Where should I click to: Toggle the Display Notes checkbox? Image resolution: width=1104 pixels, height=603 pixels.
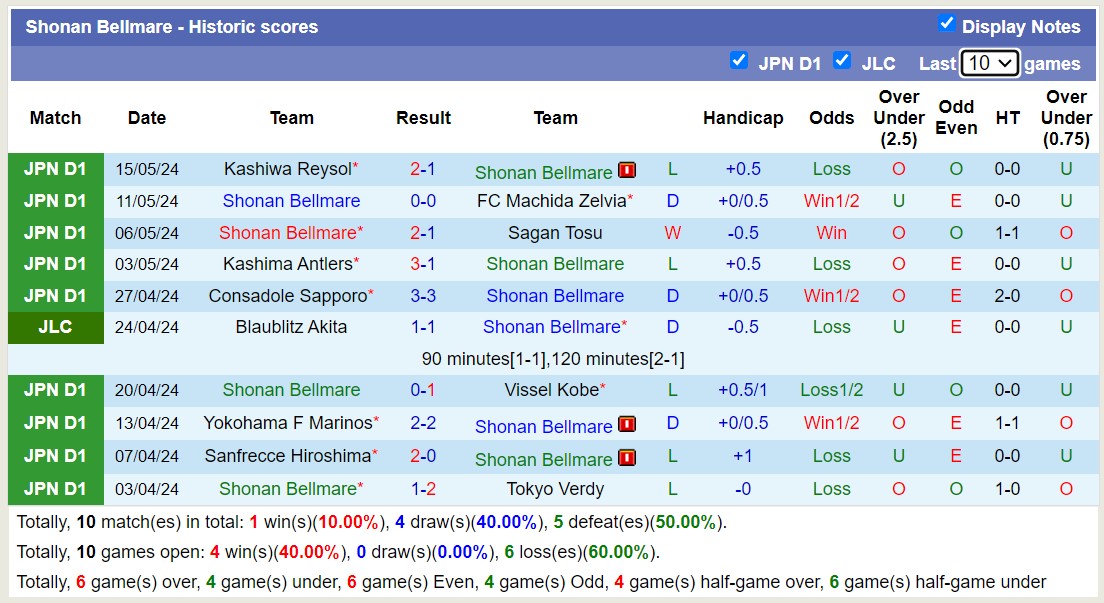point(946,24)
